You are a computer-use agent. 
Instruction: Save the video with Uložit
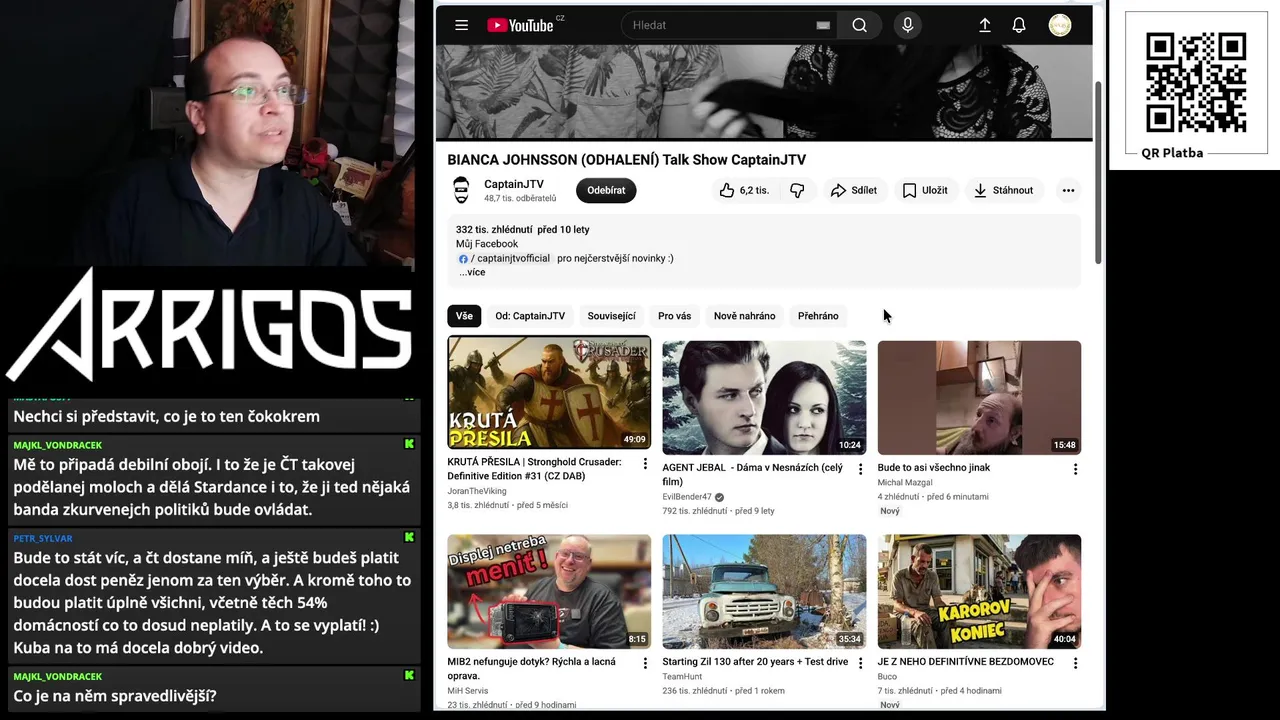(925, 190)
